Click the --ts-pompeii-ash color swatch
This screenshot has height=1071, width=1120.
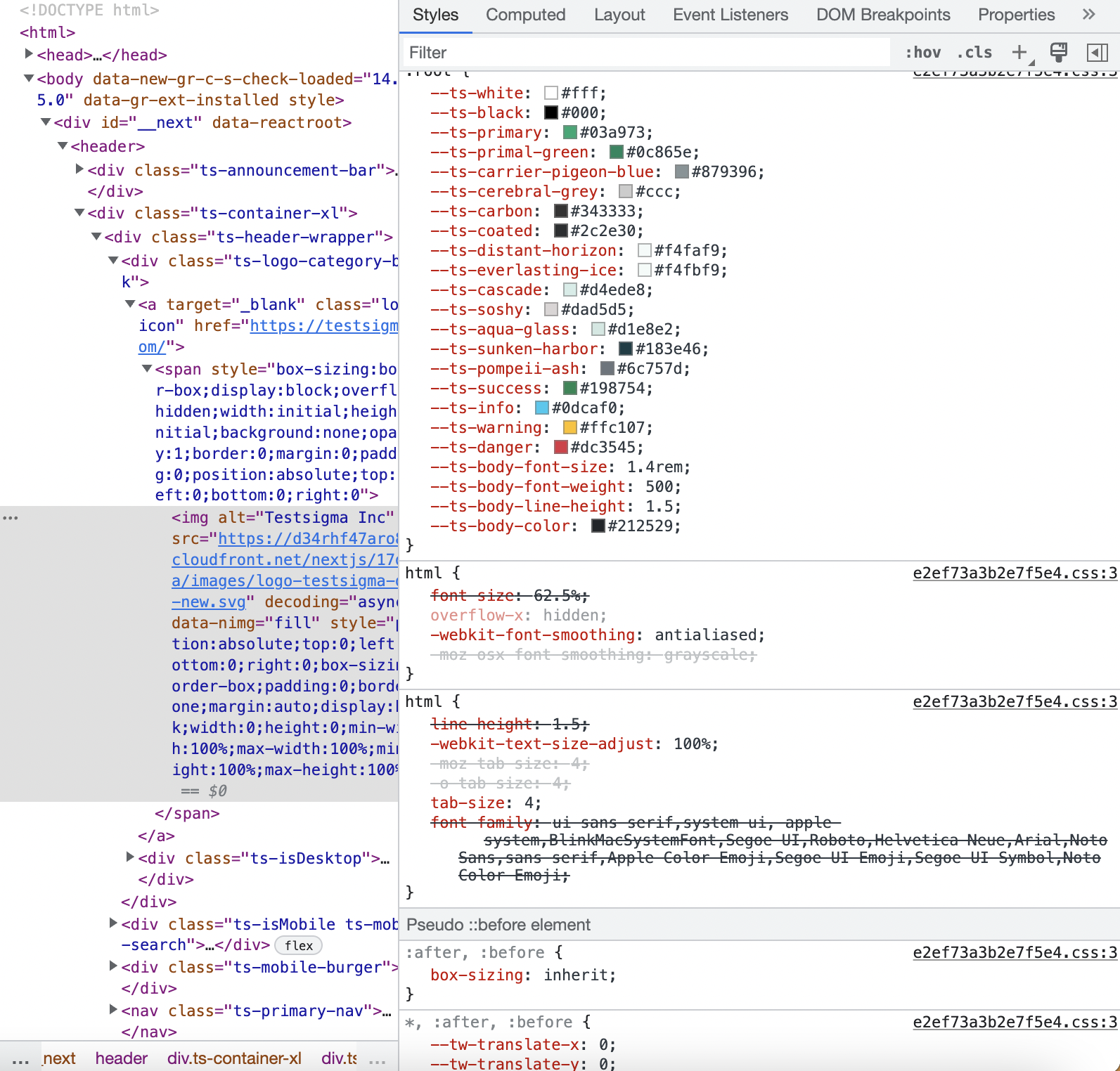tap(607, 368)
